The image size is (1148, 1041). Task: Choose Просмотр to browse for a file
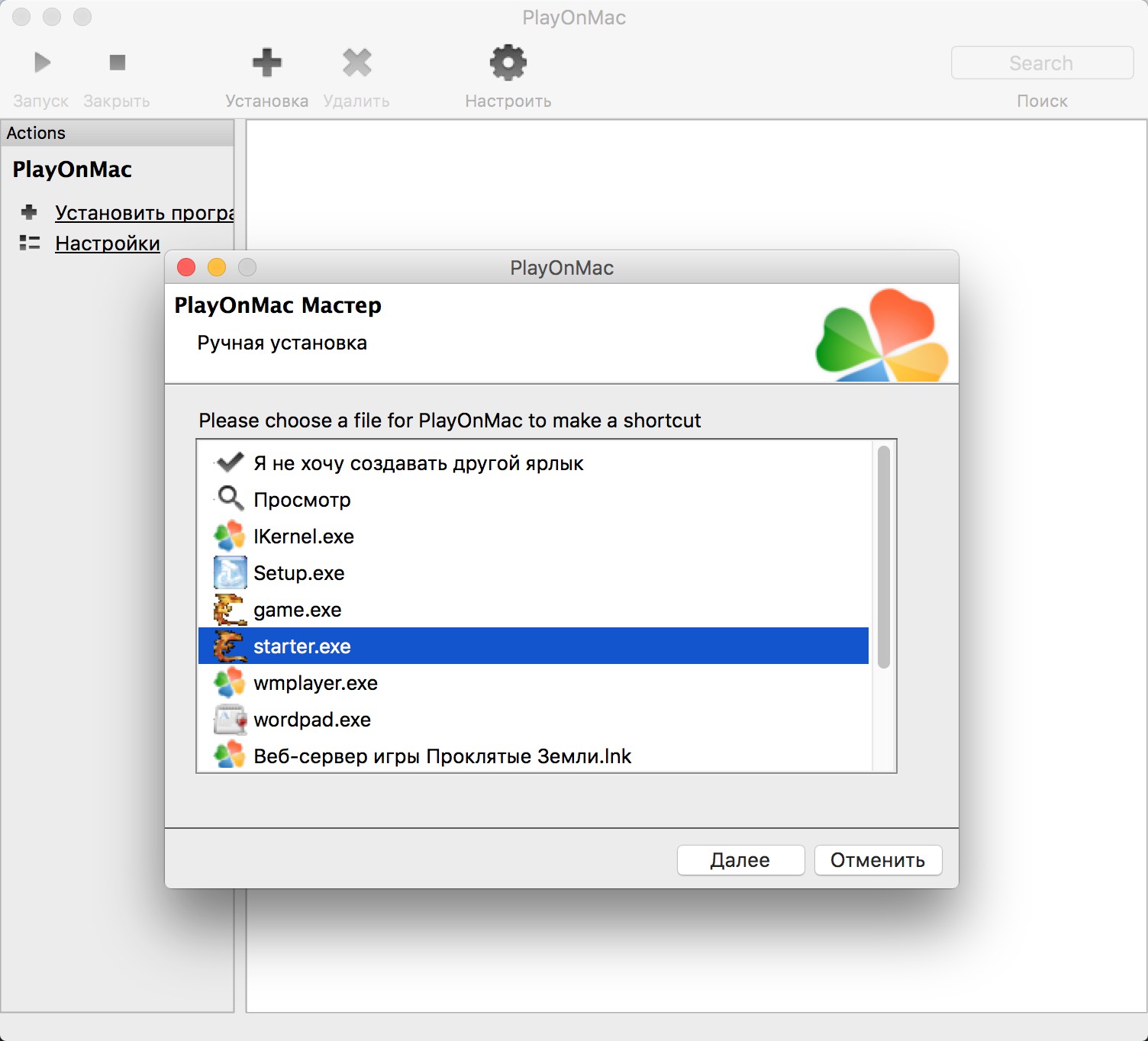point(302,500)
